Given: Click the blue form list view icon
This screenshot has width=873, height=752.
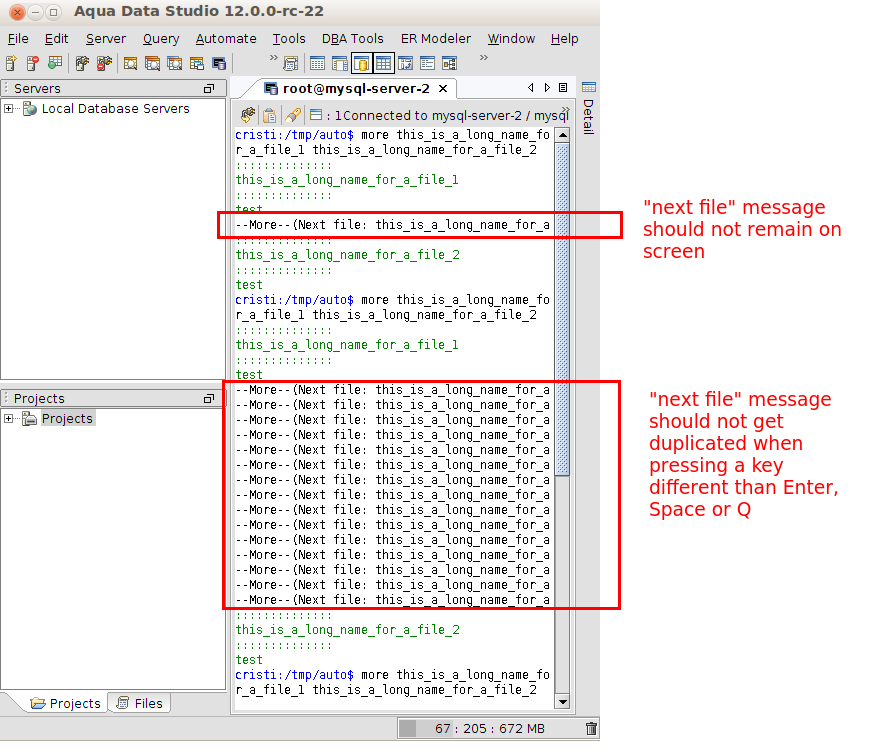Looking at the screenshot, I should click(428, 63).
